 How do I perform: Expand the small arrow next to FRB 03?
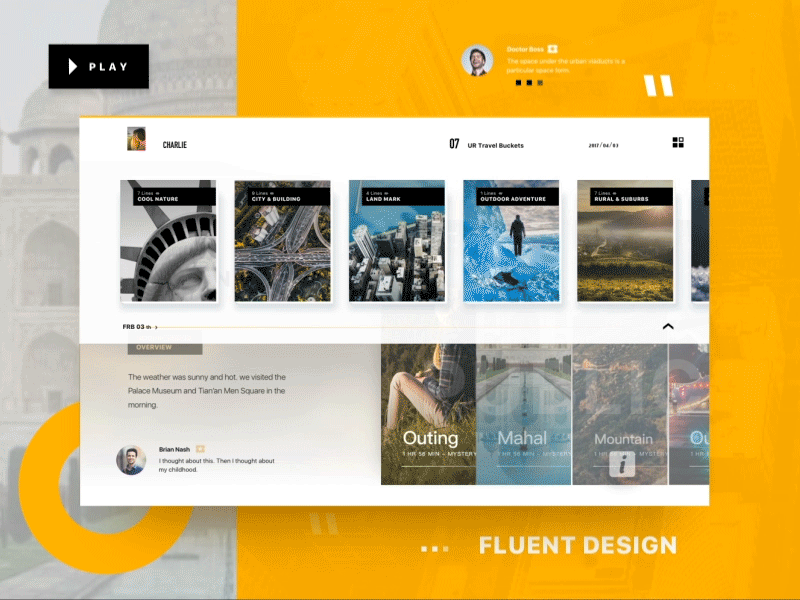tap(156, 327)
